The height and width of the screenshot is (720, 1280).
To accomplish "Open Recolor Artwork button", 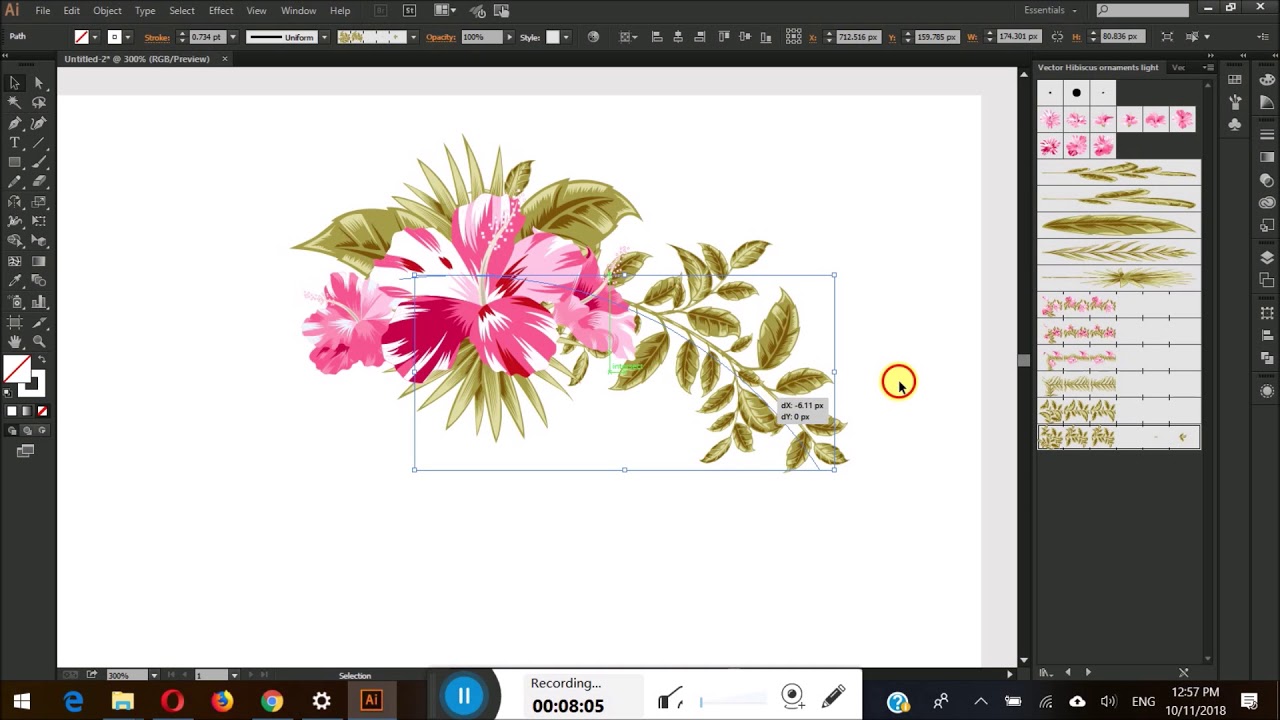I will point(593,37).
